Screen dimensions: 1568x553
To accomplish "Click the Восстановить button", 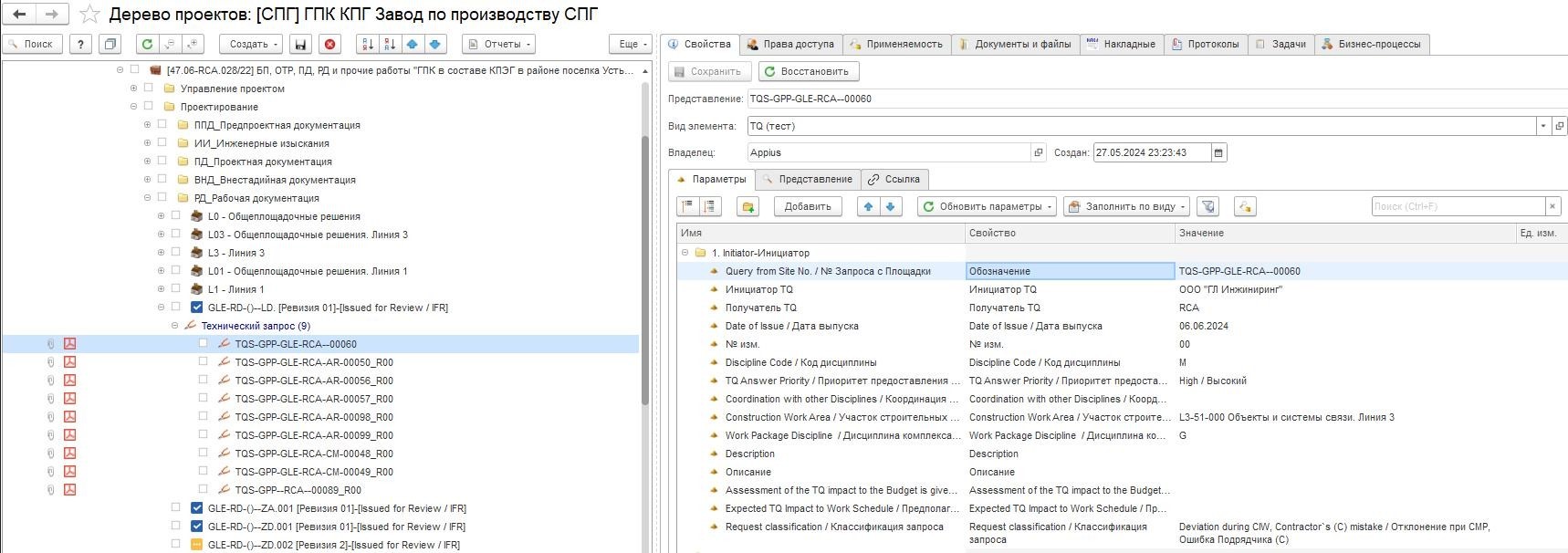I will [807, 71].
